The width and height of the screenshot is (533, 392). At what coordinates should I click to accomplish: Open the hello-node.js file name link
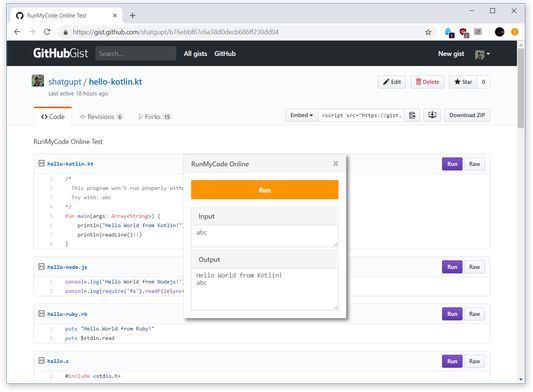pyautogui.click(x=67, y=267)
